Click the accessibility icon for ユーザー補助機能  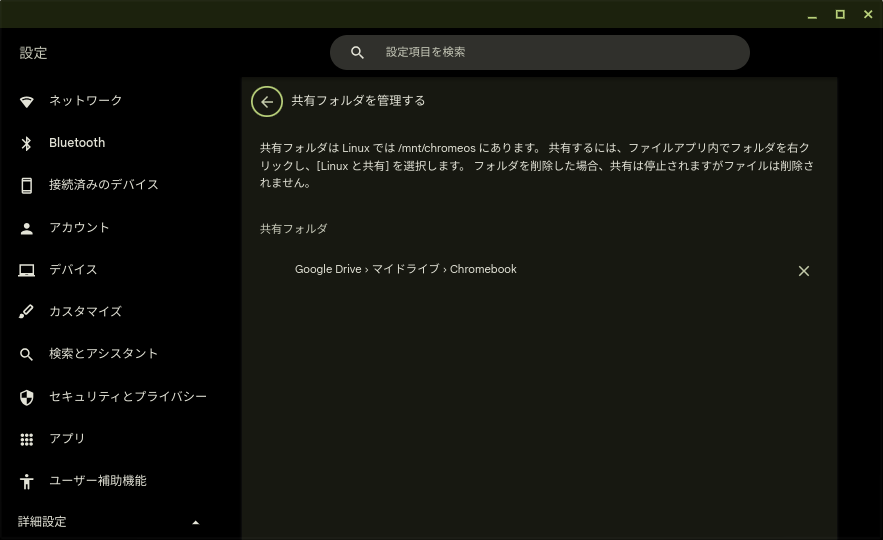26,481
